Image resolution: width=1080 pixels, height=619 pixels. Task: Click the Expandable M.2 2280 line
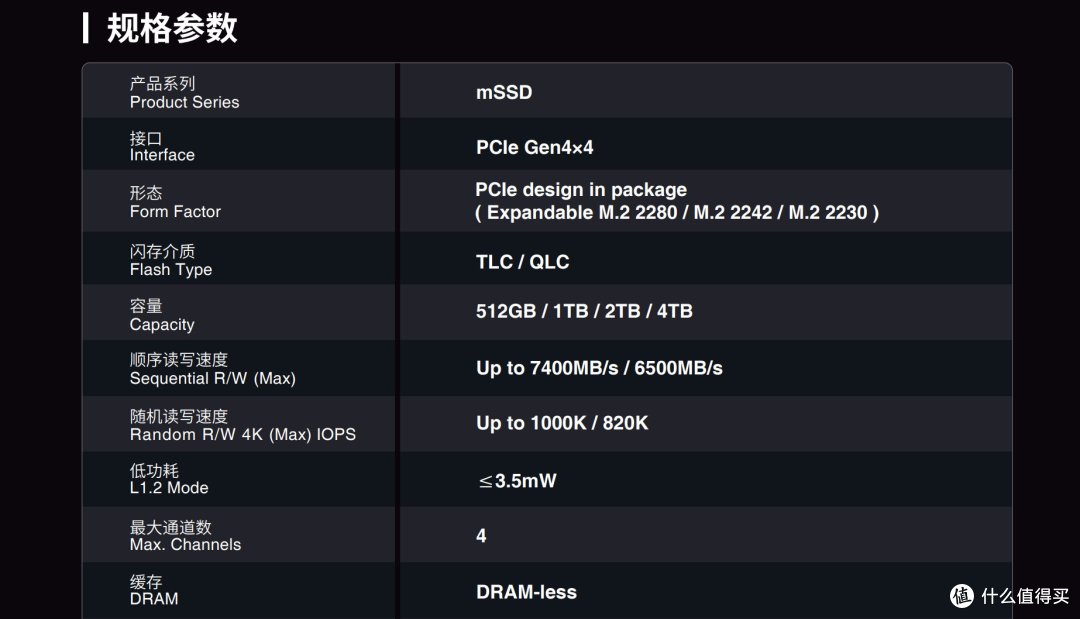click(676, 213)
